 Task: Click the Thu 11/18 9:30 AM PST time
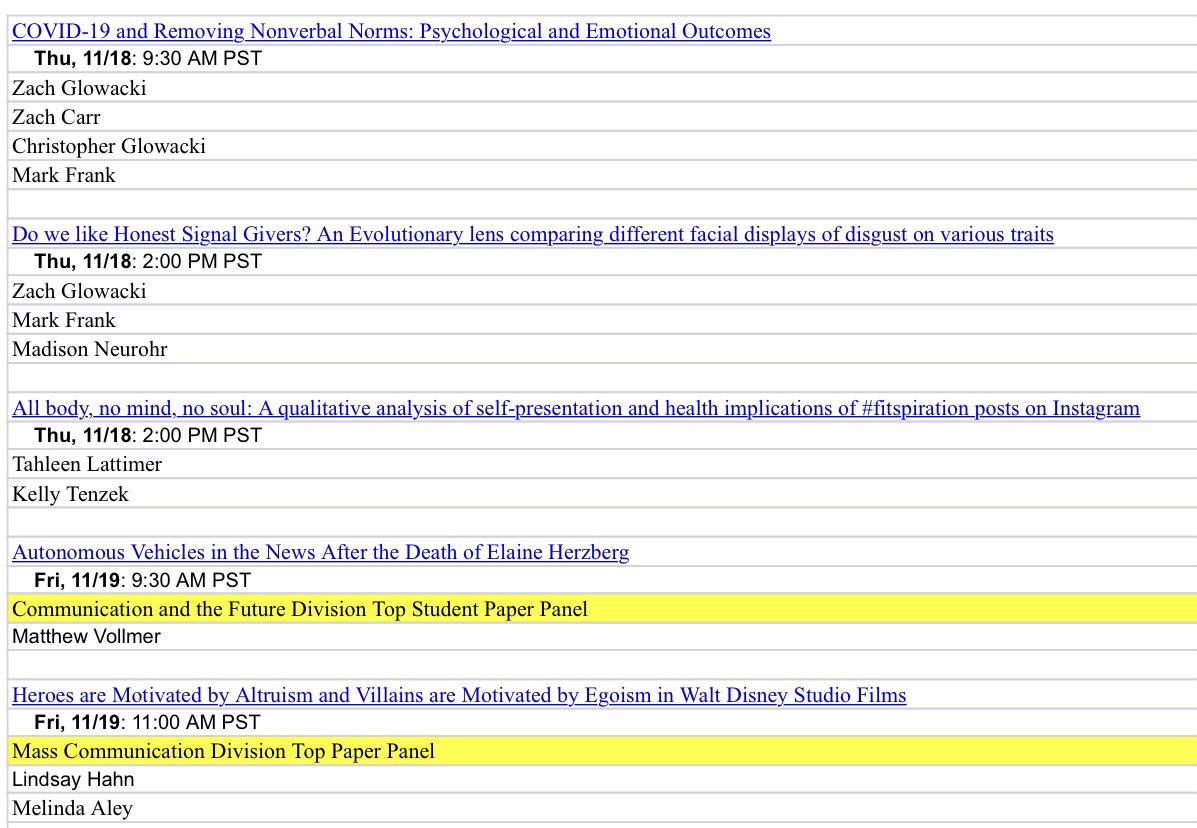pyautogui.click(x=148, y=59)
